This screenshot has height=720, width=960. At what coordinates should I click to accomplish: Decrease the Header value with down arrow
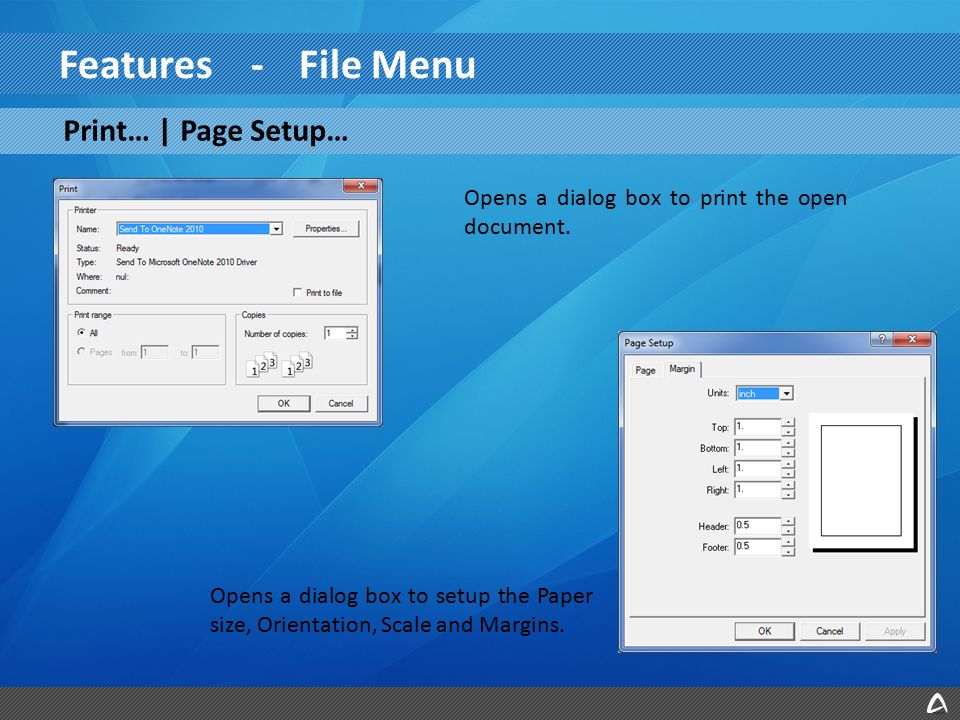coord(789,530)
